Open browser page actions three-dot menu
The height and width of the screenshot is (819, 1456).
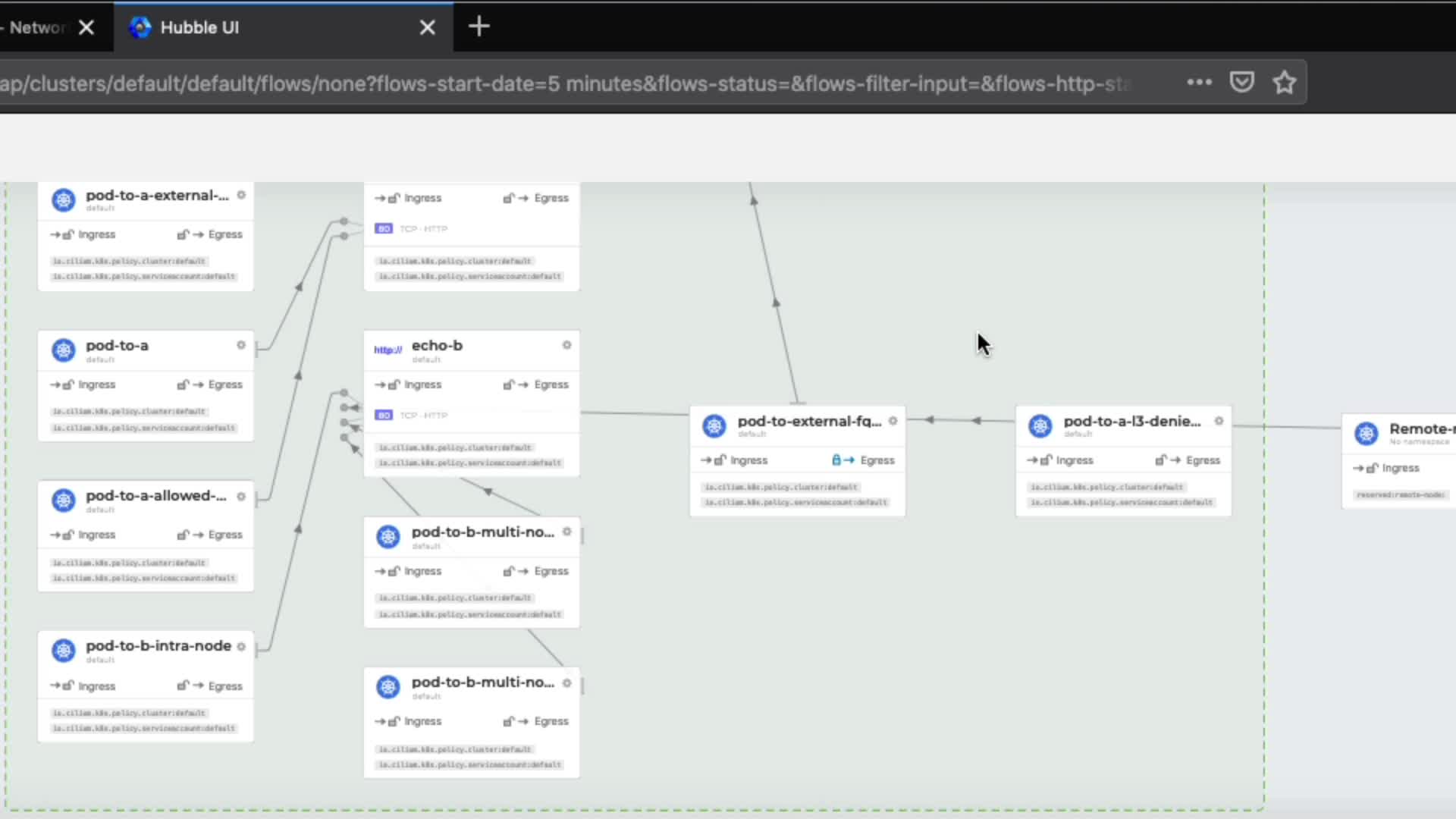(1199, 82)
